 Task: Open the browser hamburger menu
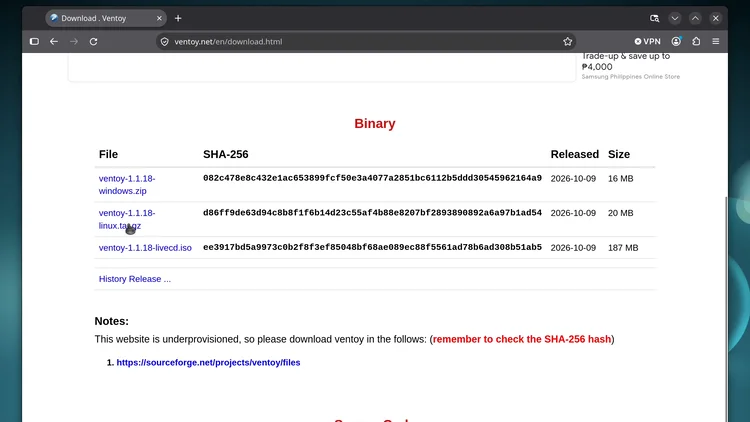click(x=716, y=42)
